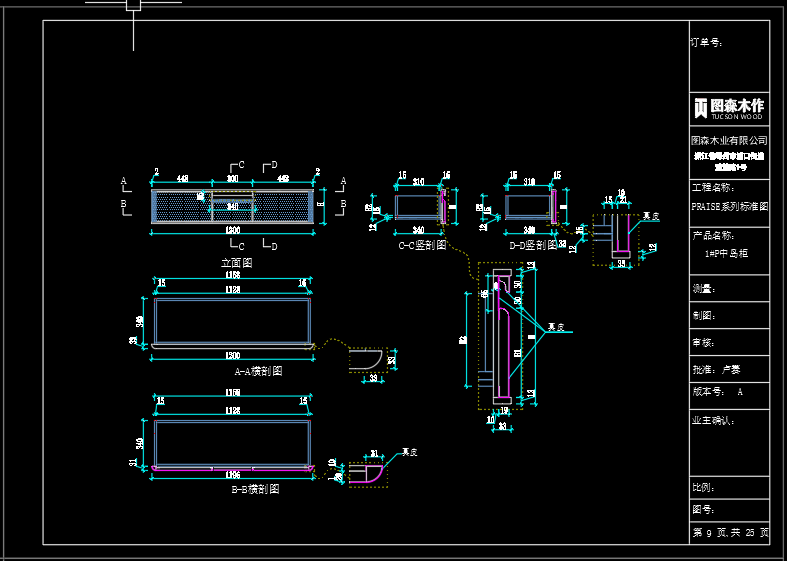Click the 图森木业有限公司 company name
Screen dimensions: 787x561
click(729, 140)
